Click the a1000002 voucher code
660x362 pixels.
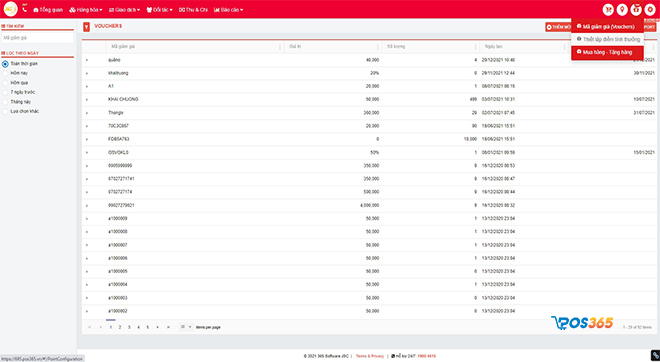click(118, 311)
